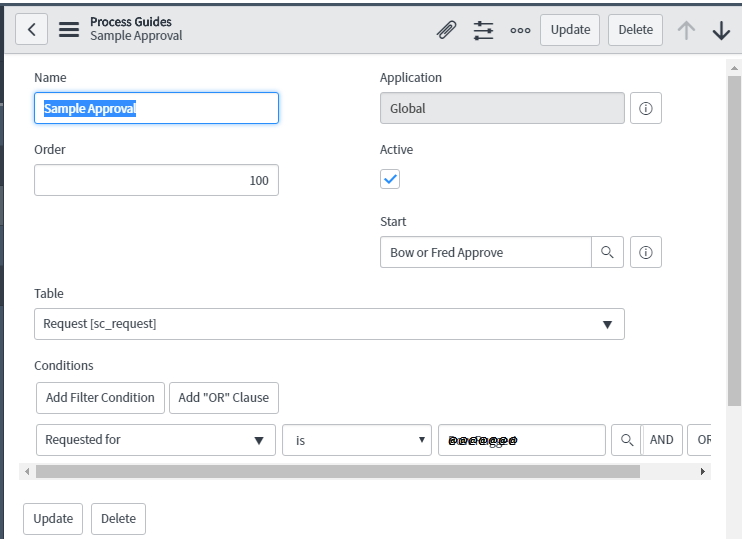
Task: Click the vertical scrollbar thumb
Action: click(x=734, y=240)
